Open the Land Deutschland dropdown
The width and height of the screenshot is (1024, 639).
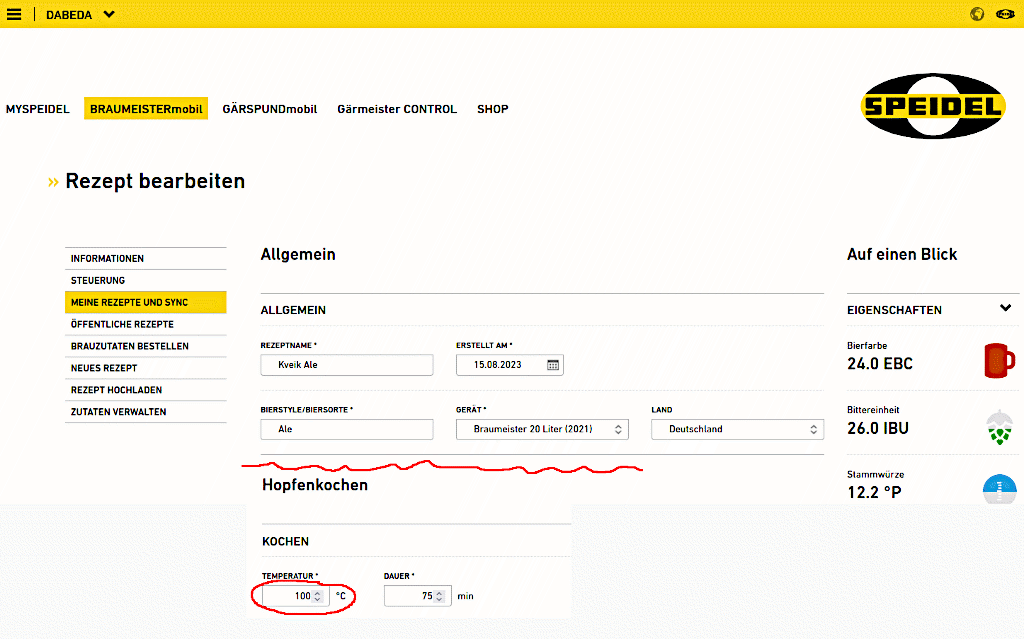737,429
